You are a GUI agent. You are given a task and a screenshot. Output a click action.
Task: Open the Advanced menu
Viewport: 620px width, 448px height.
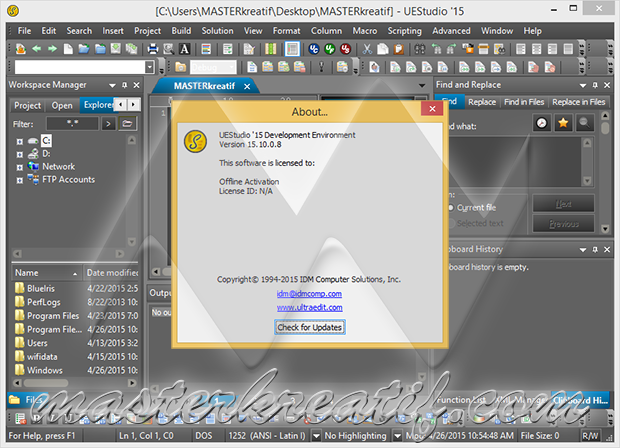pyautogui.click(x=451, y=31)
